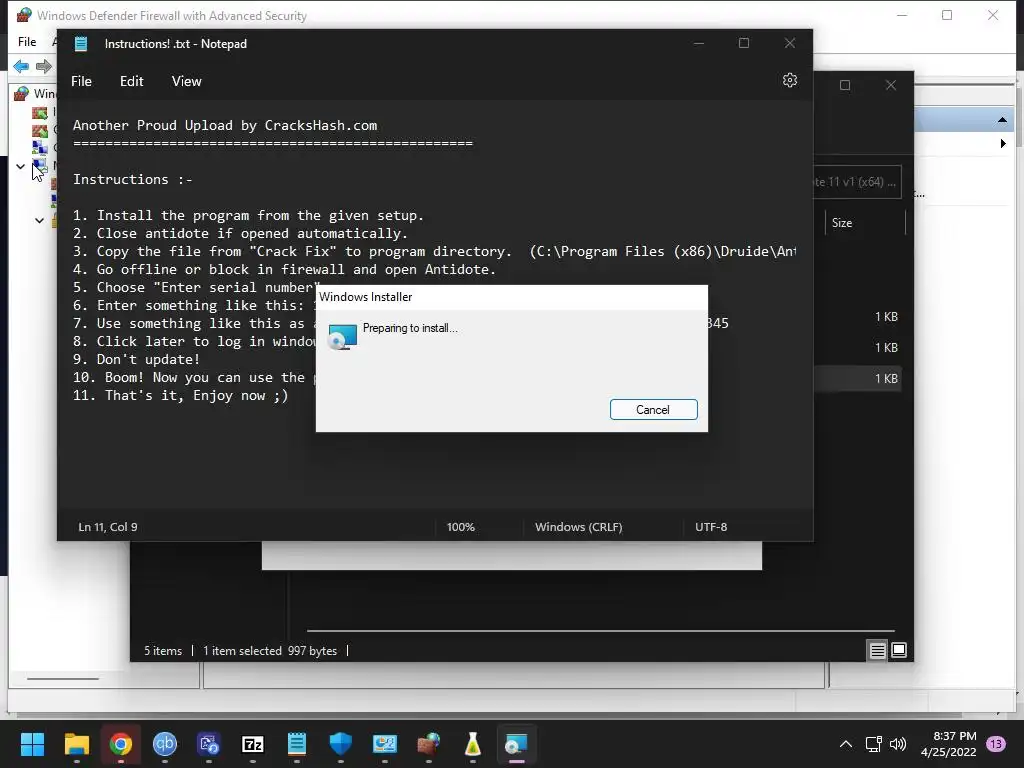Open volume control tray icon
Viewport: 1024px width, 768px height.
[x=898, y=744]
